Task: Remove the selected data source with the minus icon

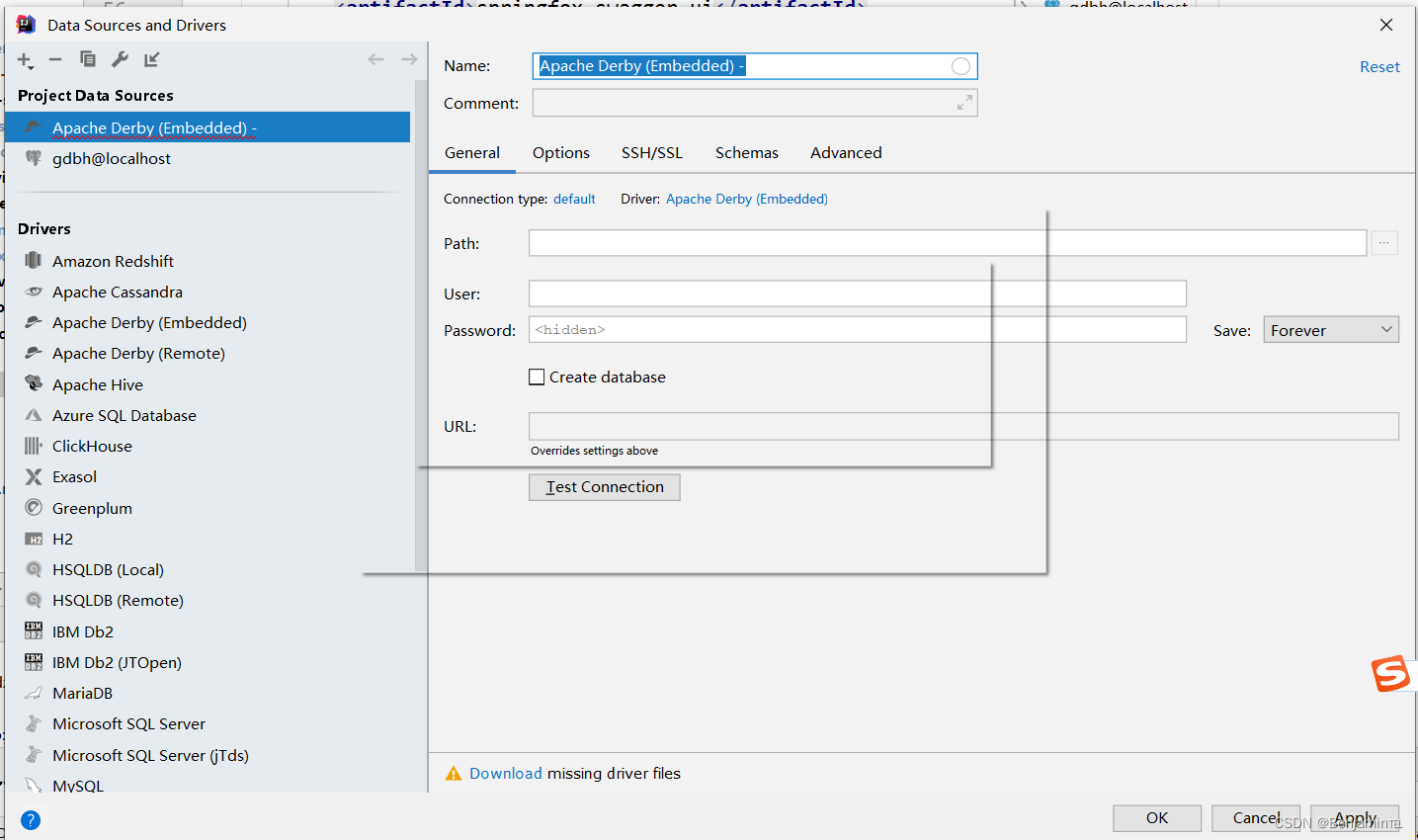Action: click(x=55, y=59)
